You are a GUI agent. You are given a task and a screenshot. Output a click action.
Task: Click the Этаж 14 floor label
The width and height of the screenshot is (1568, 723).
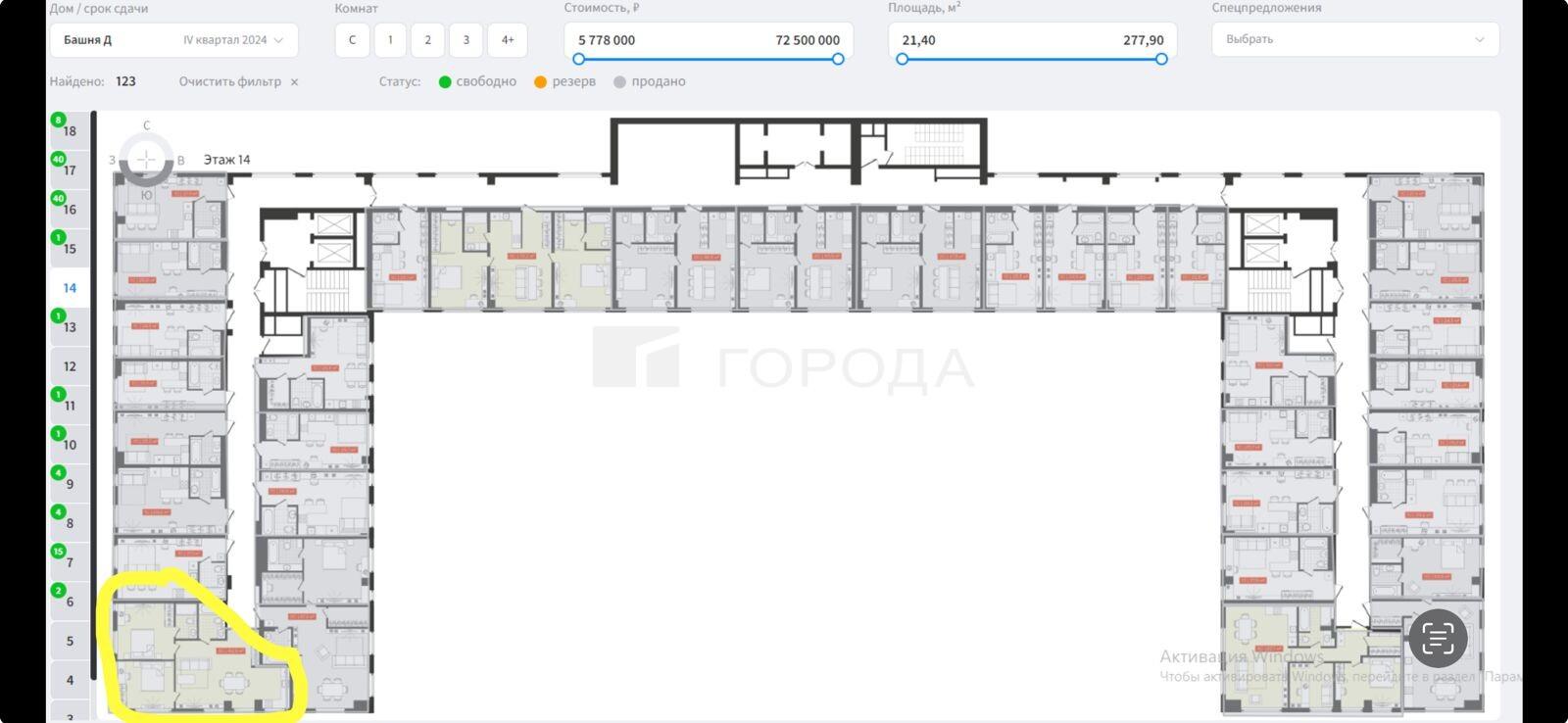click(226, 159)
